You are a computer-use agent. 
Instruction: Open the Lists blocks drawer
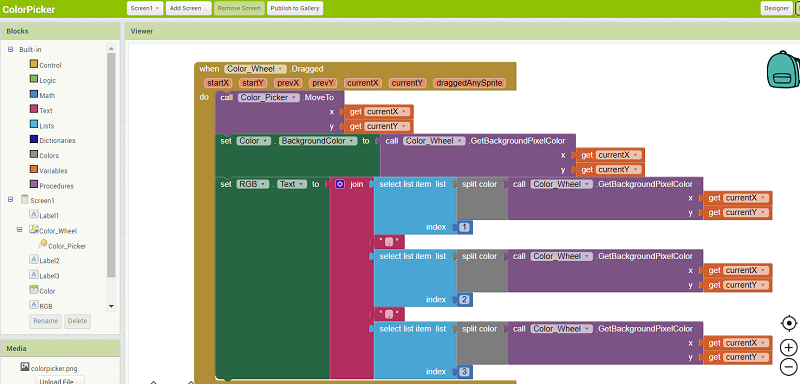[x=41, y=125]
